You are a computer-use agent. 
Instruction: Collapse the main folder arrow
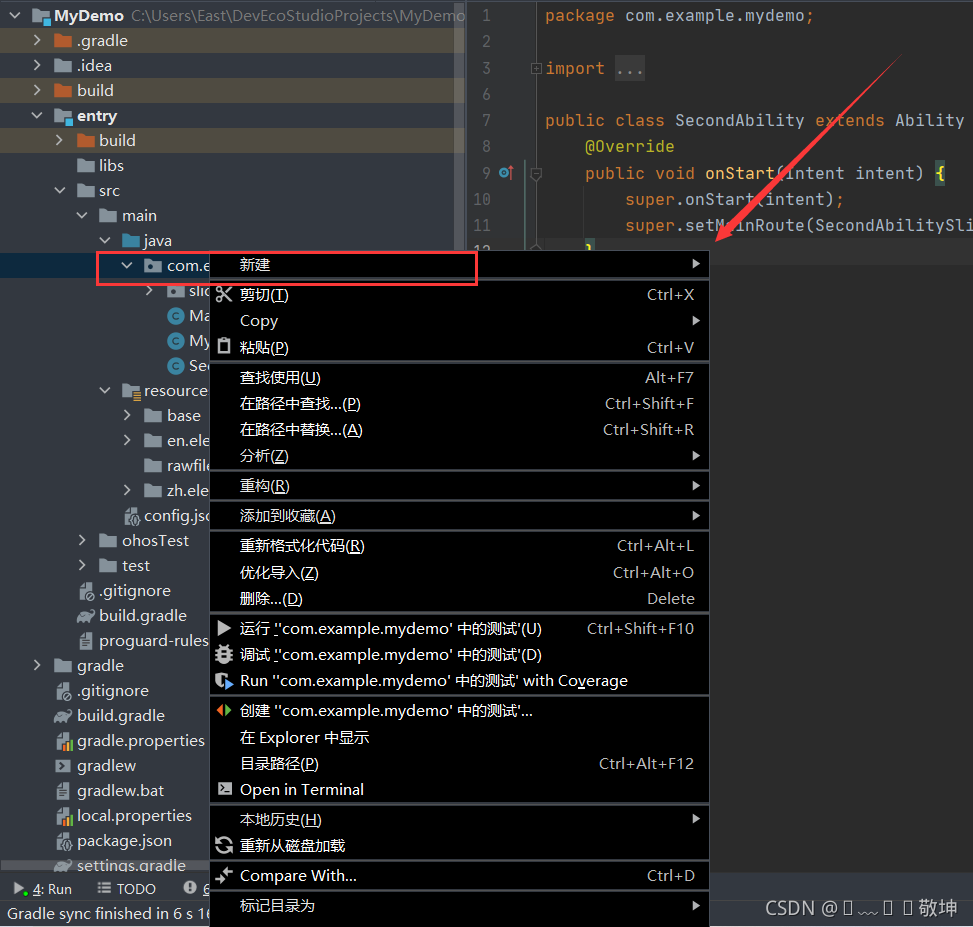coord(83,216)
